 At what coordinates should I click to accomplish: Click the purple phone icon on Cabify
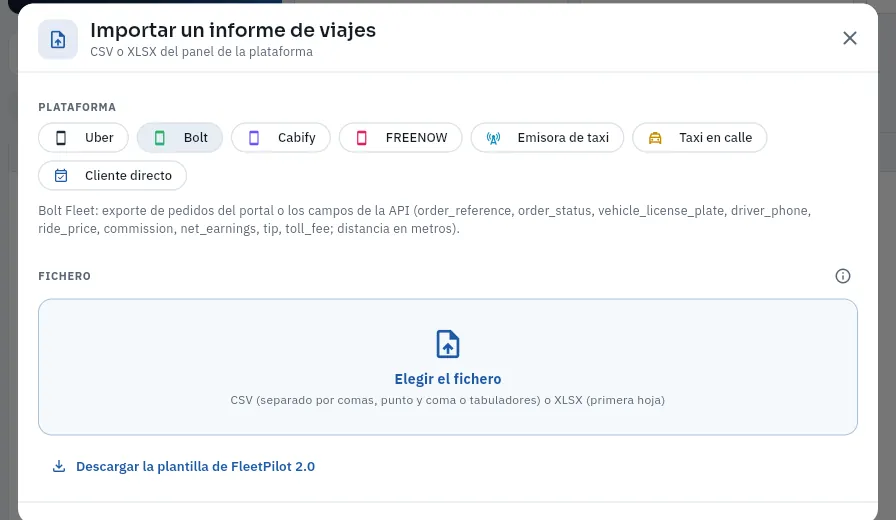tap(254, 138)
